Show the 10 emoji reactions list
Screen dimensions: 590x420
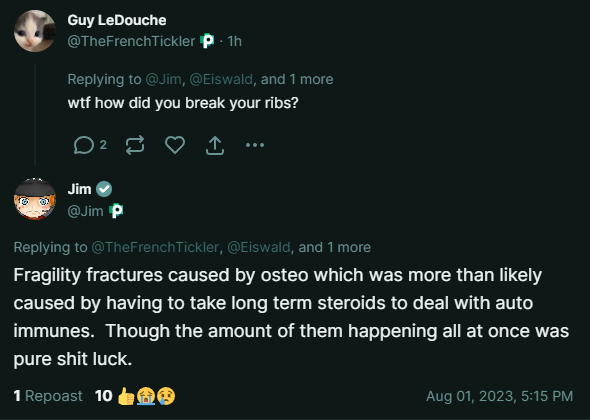click(135, 396)
